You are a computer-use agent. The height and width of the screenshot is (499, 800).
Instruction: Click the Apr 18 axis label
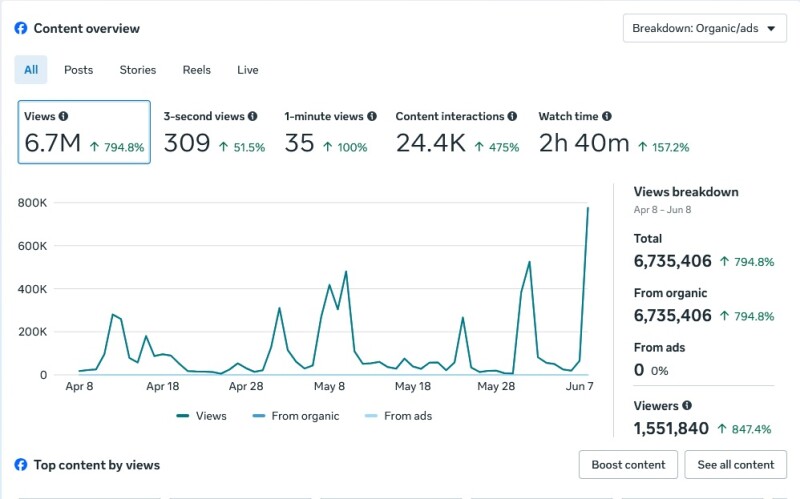click(x=163, y=386)
